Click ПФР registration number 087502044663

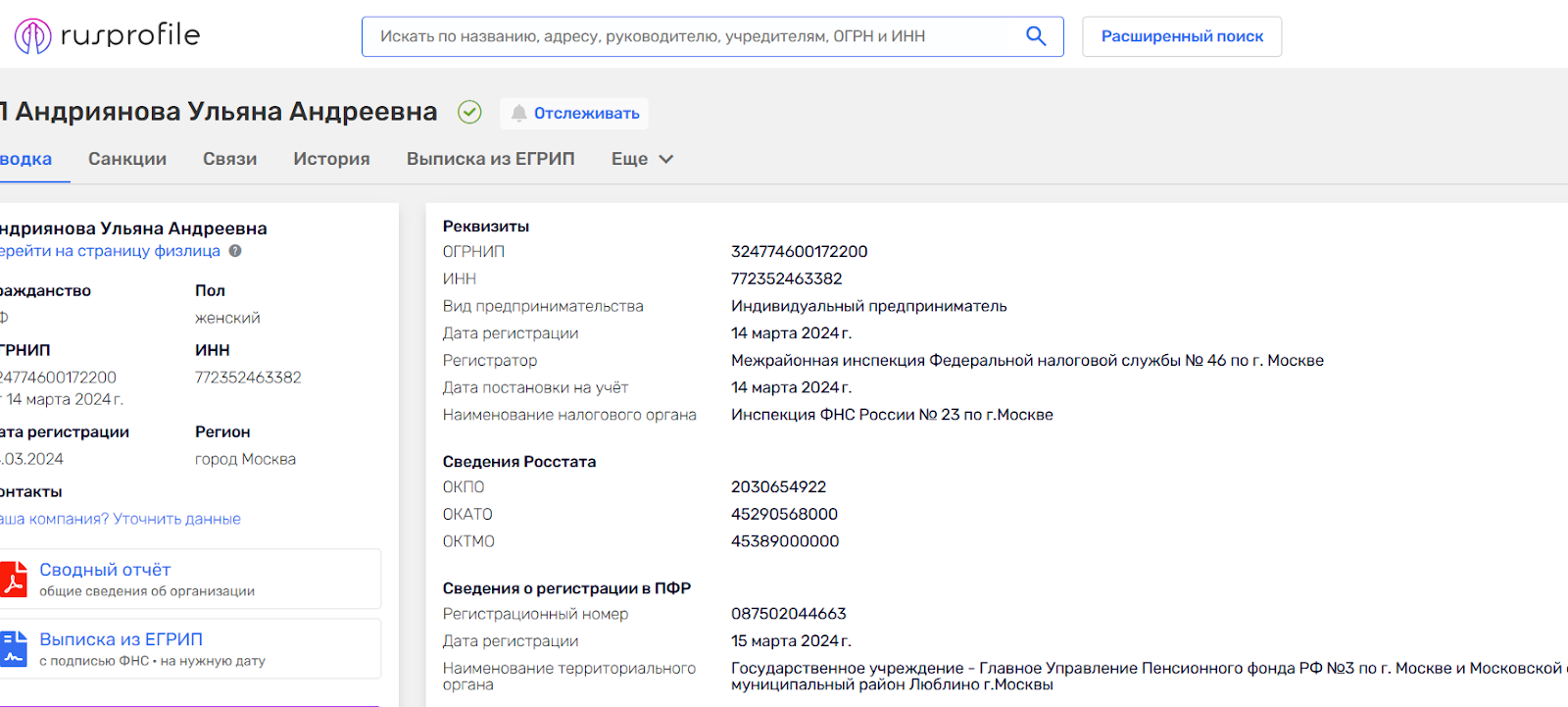click(788, 614)
